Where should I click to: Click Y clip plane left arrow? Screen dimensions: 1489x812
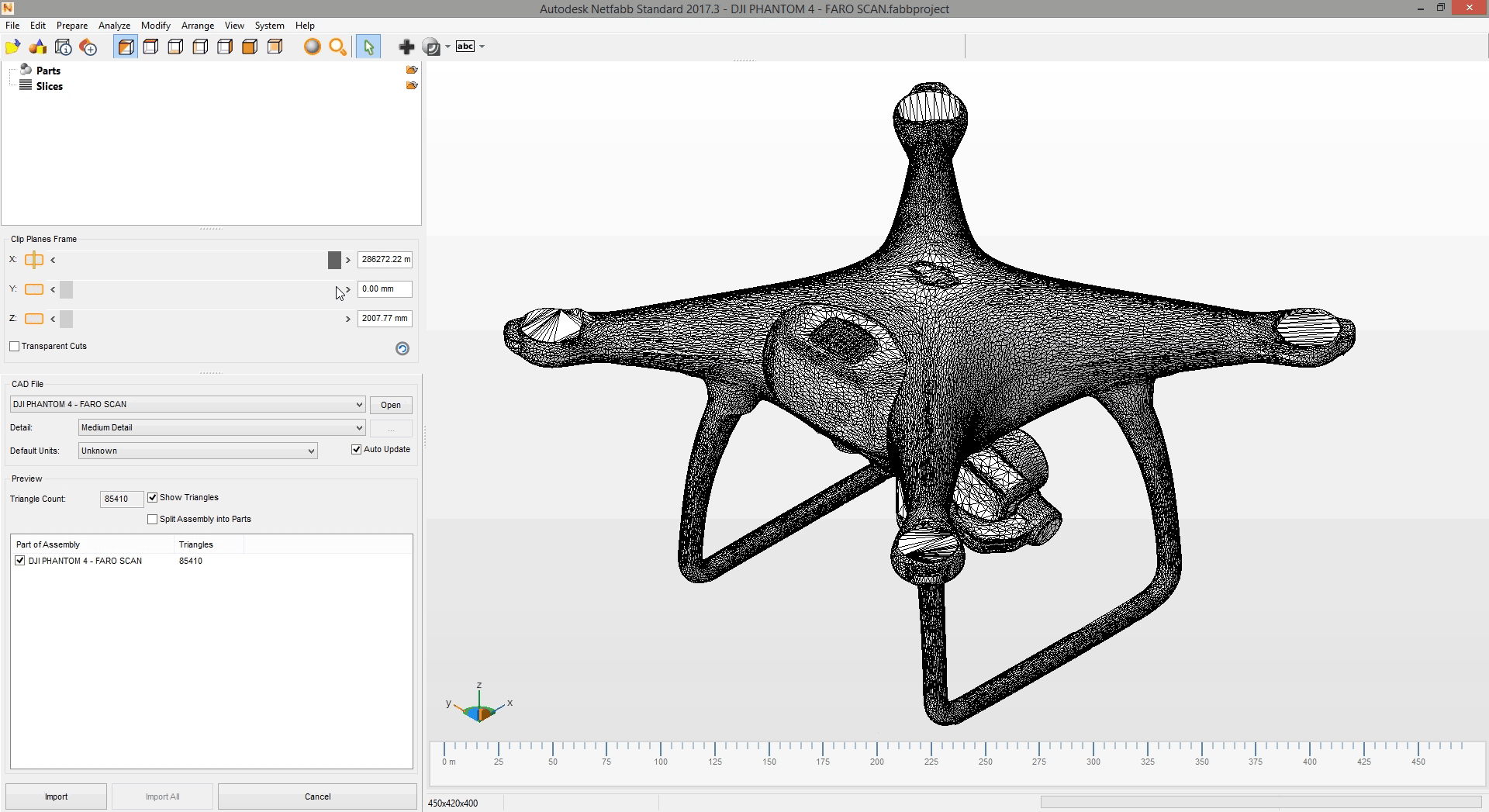53,289
